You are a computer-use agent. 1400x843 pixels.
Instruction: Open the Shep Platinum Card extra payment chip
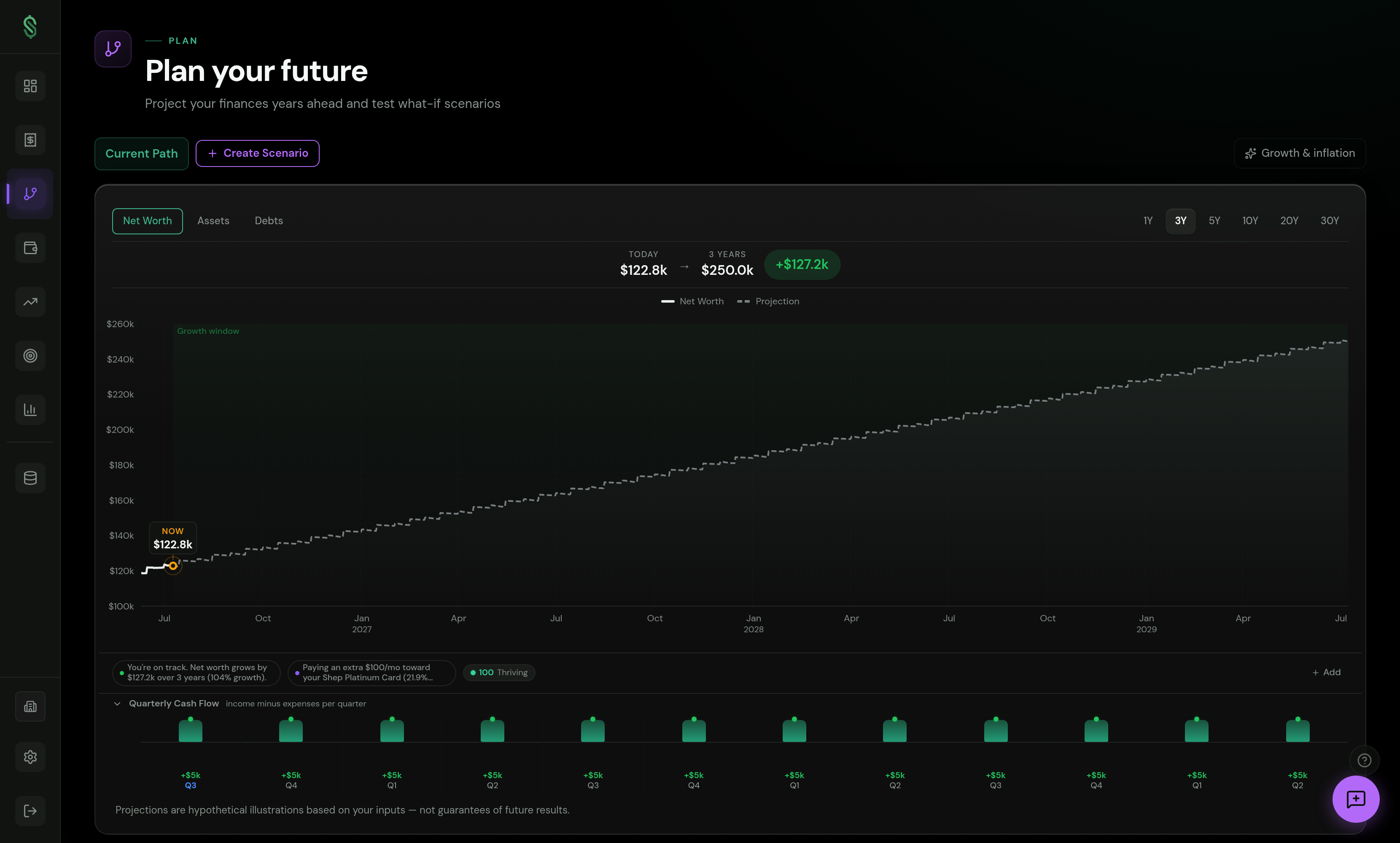(x=372, y=673)
